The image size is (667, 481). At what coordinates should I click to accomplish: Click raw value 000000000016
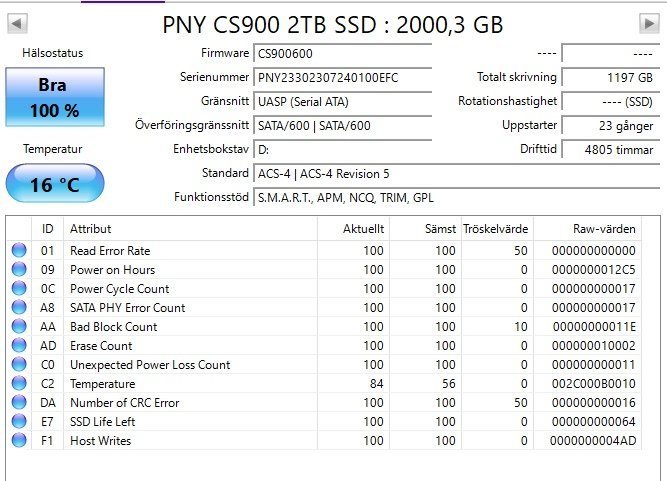[x=594, y=403]
